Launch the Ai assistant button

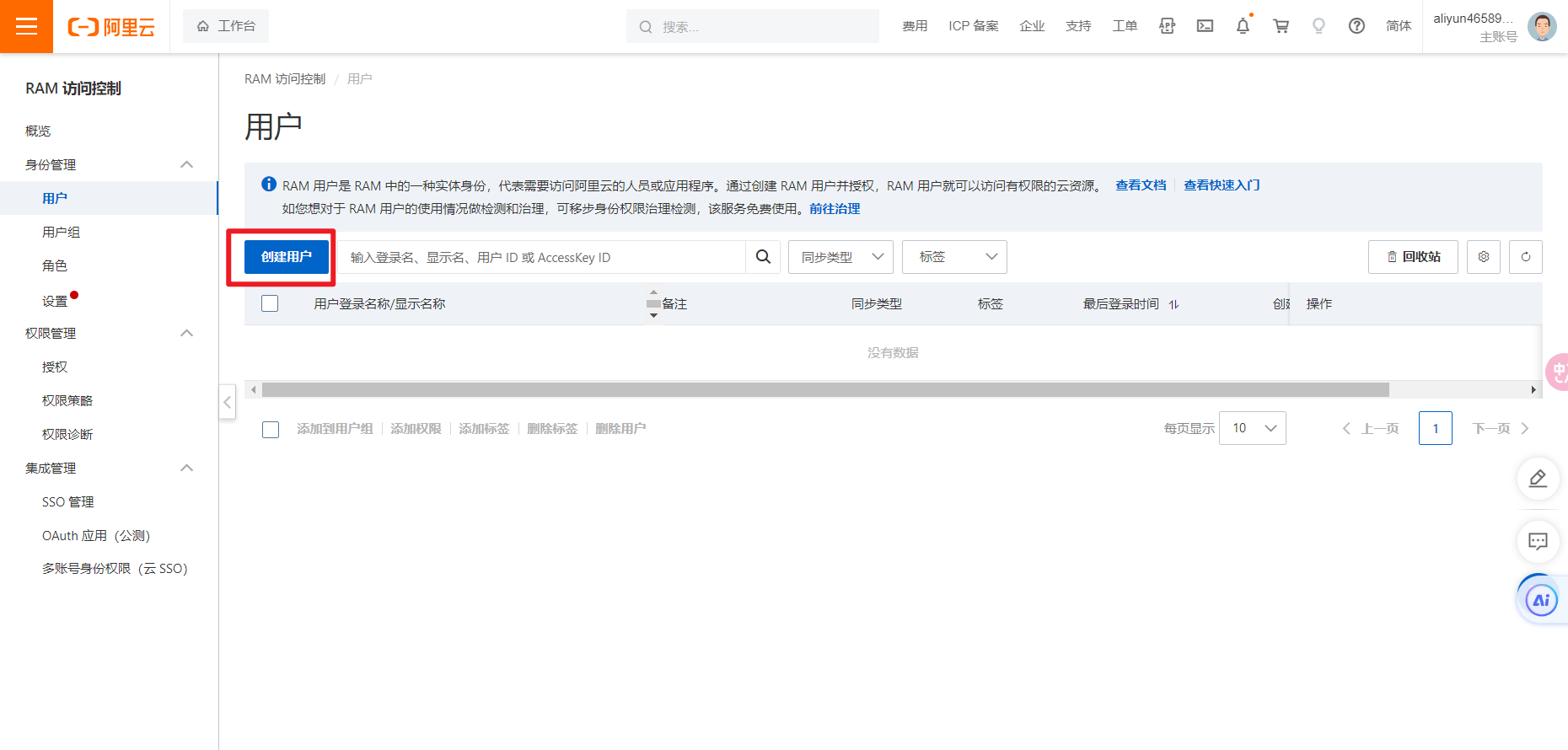coord(1541,600)
